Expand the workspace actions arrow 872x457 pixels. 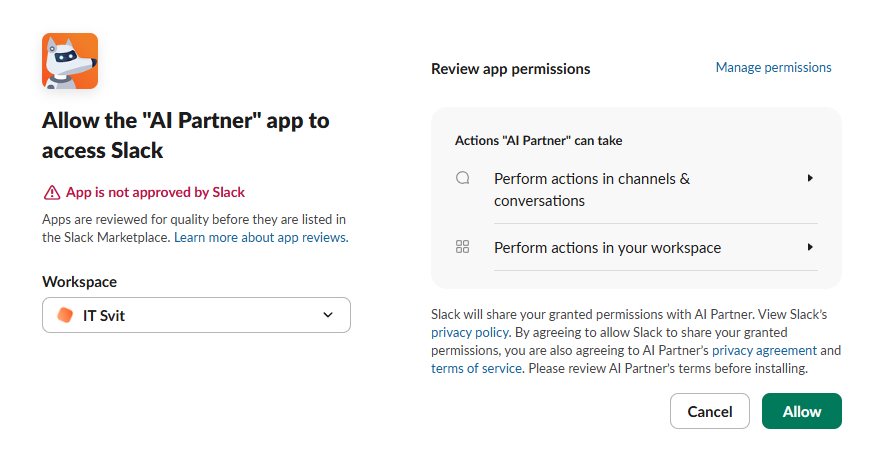pyautogui.click(x=810, y=247)
